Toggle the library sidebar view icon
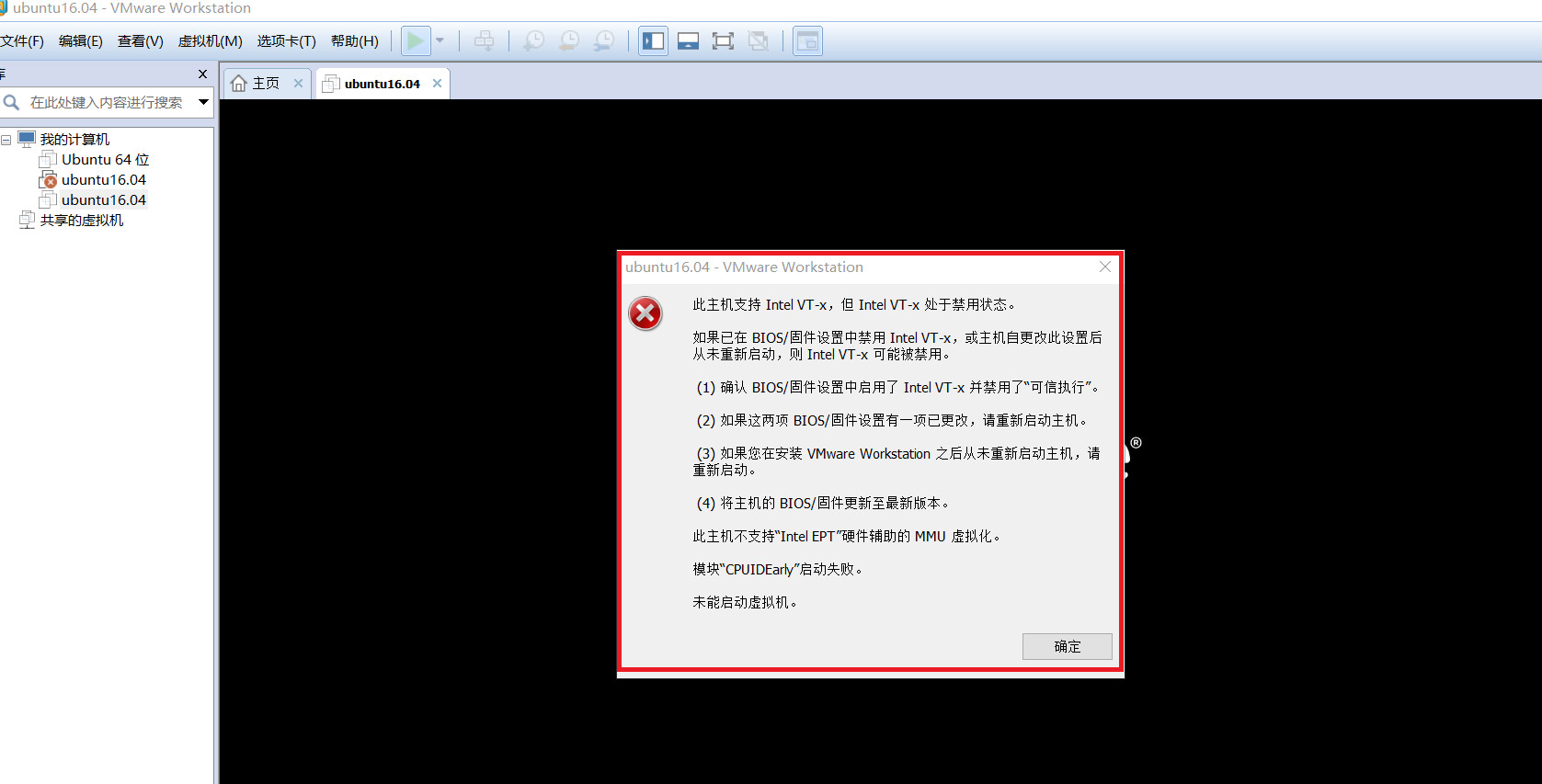This screenshot has width=1542, height=784. [x=654, y=40]
